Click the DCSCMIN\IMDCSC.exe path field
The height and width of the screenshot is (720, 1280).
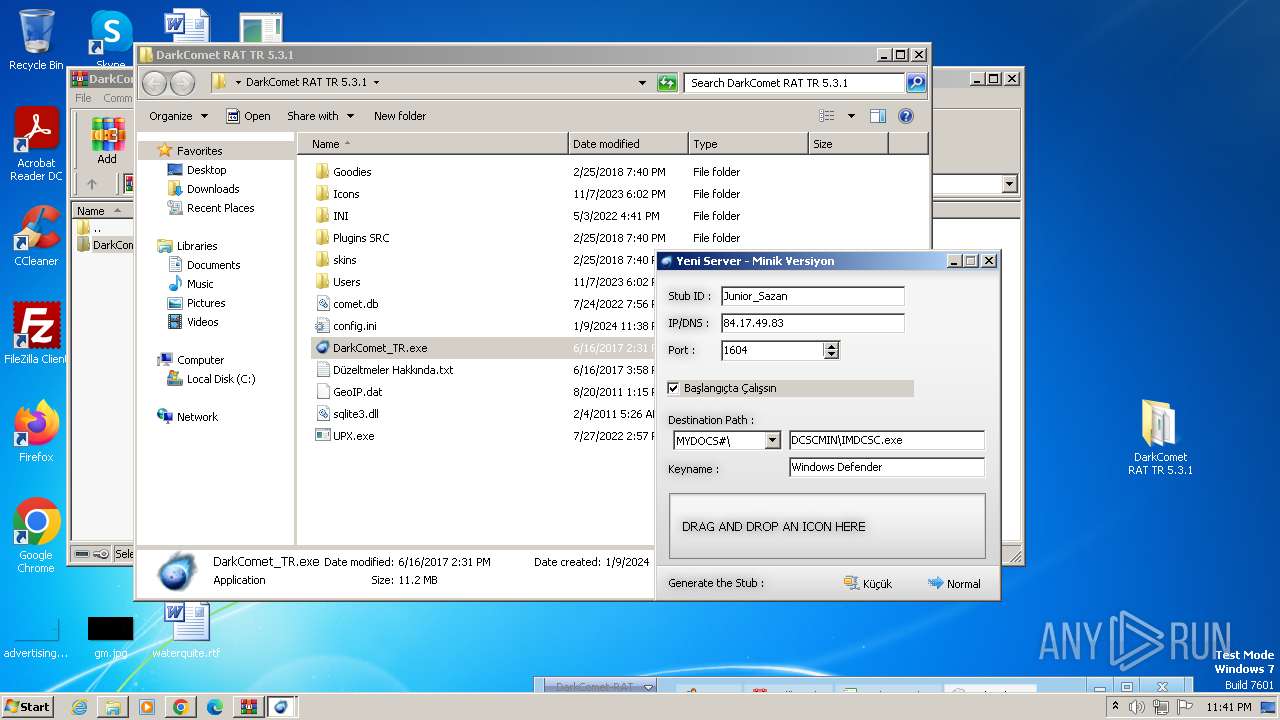pyautogui.click(x=887, y=440)
